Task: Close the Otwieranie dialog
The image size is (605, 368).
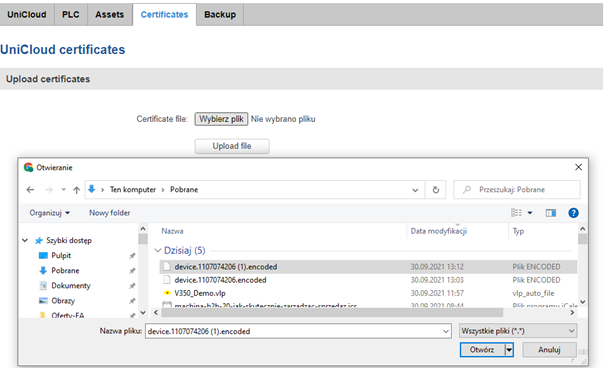Action: click(x=578, y=167)
